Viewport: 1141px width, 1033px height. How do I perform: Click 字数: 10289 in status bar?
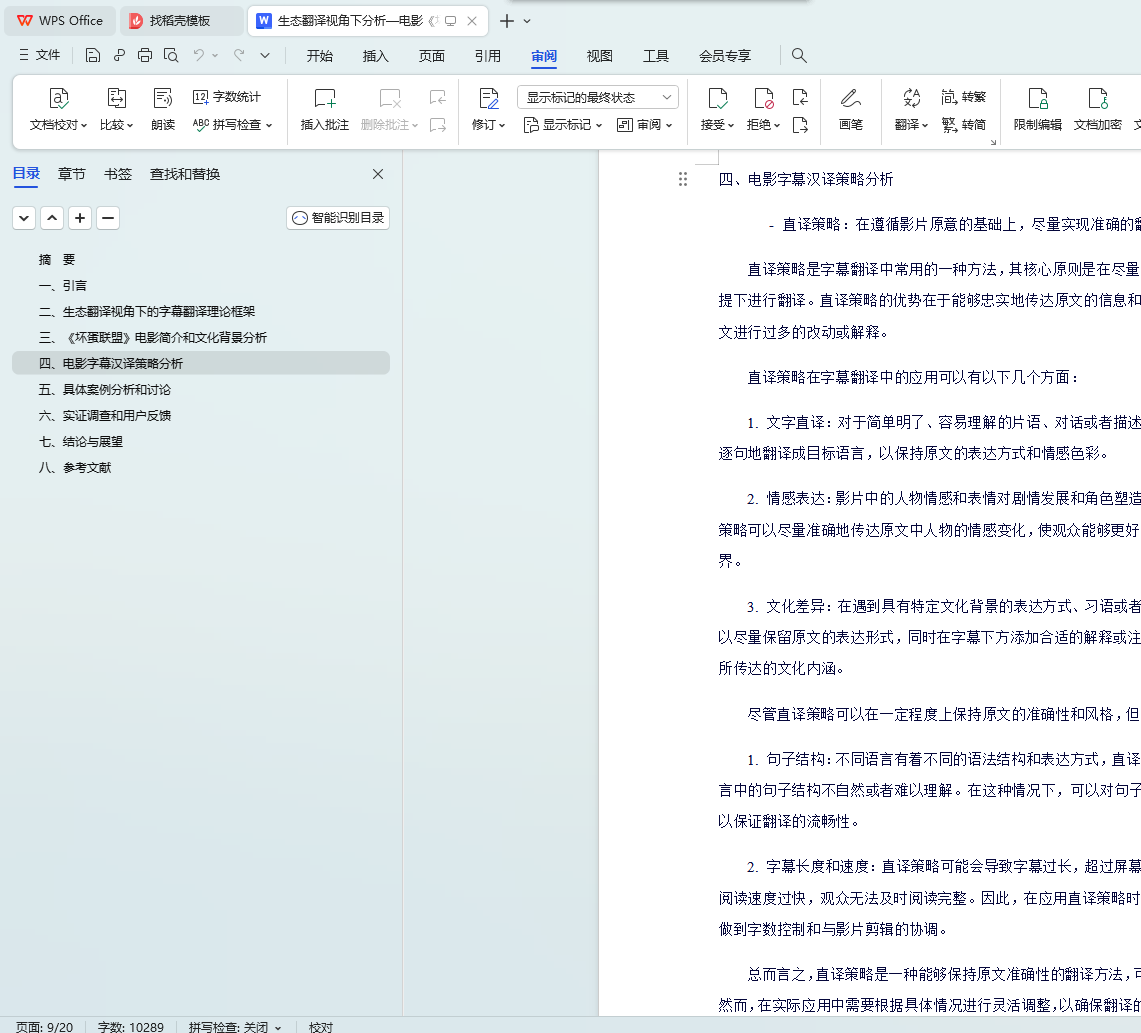pos(131,1026)
